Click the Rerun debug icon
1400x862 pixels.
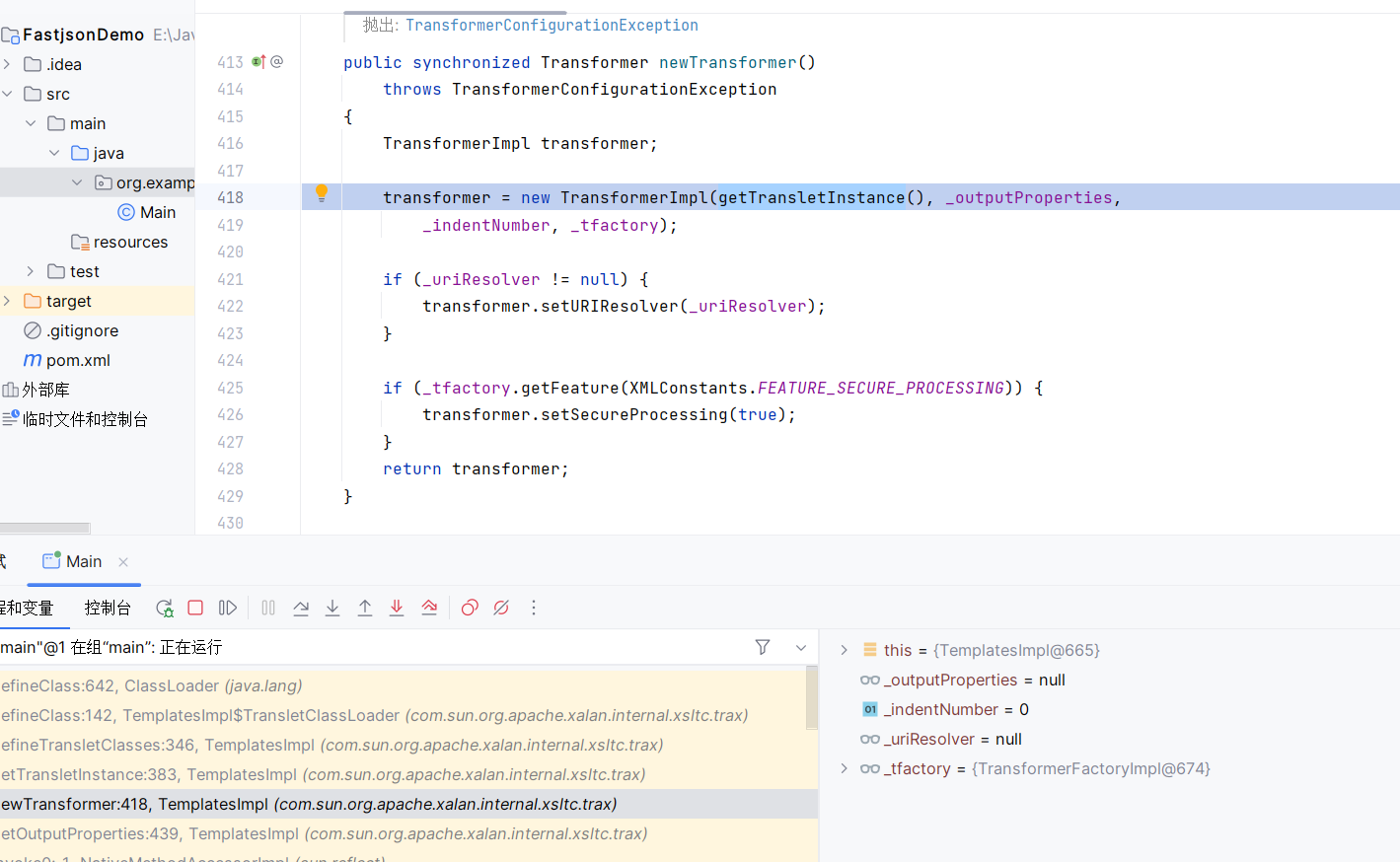coord(165,608)
